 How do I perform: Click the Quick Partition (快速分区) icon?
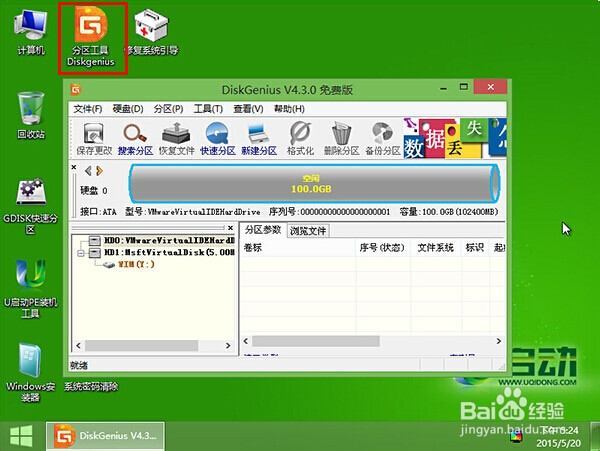coord(218,138)
